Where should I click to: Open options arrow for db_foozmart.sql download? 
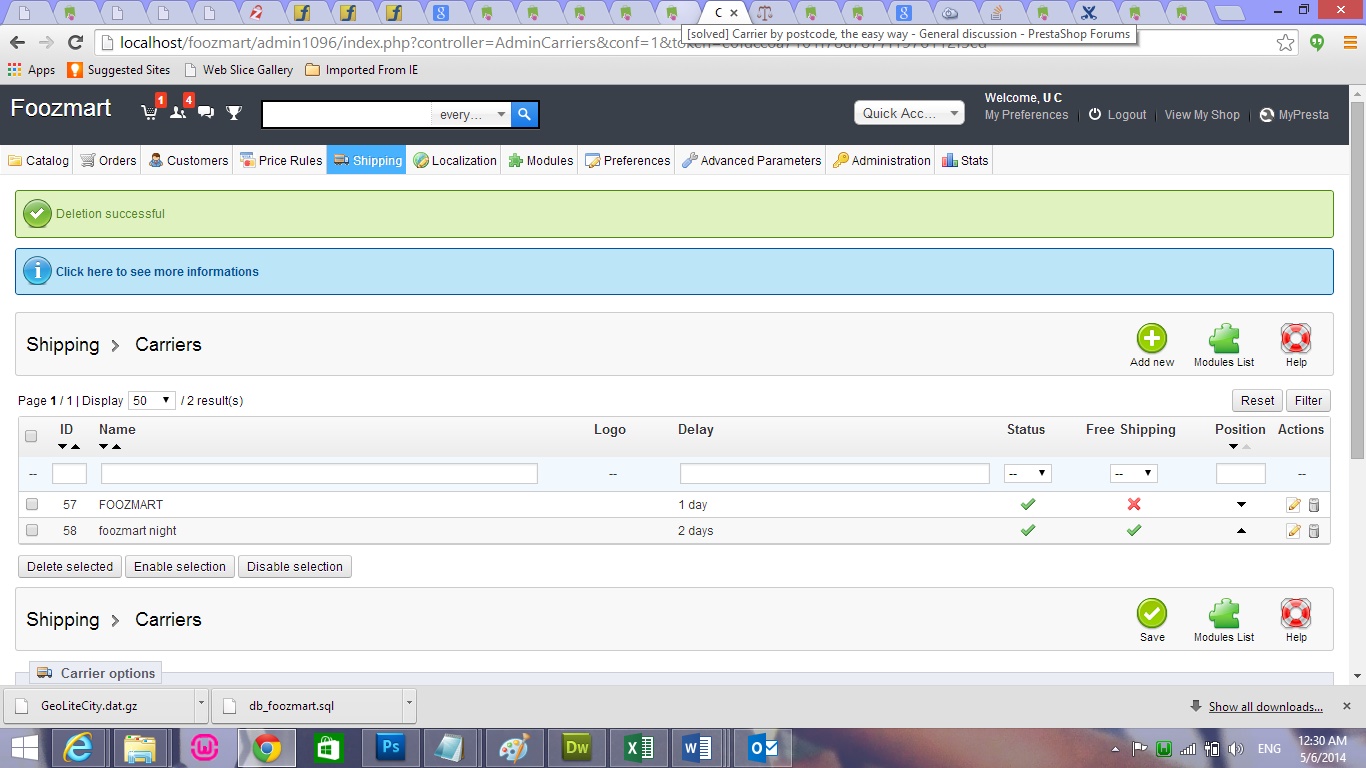409,705
